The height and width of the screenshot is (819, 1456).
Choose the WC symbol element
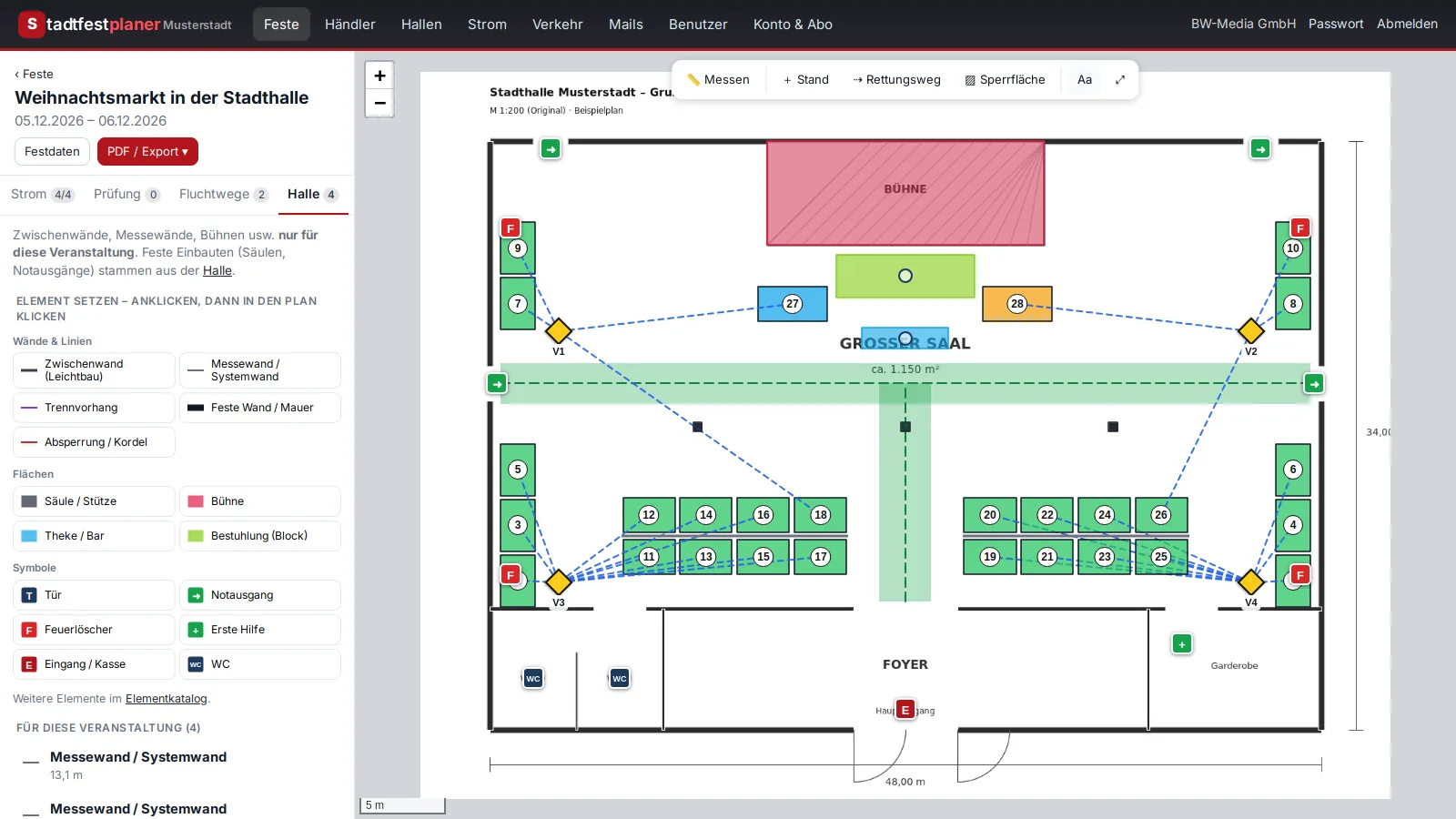[260, 664]
